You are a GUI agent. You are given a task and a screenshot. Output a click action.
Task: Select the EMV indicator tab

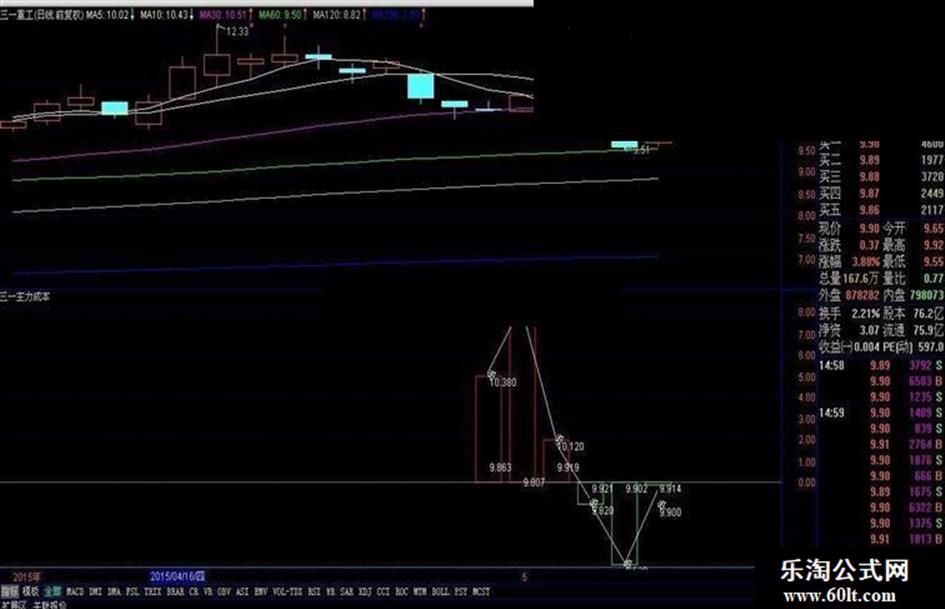tap(261, 592)
